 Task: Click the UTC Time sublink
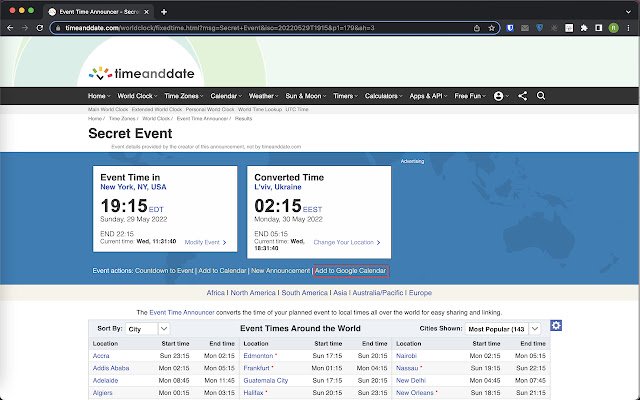(297, 109)
